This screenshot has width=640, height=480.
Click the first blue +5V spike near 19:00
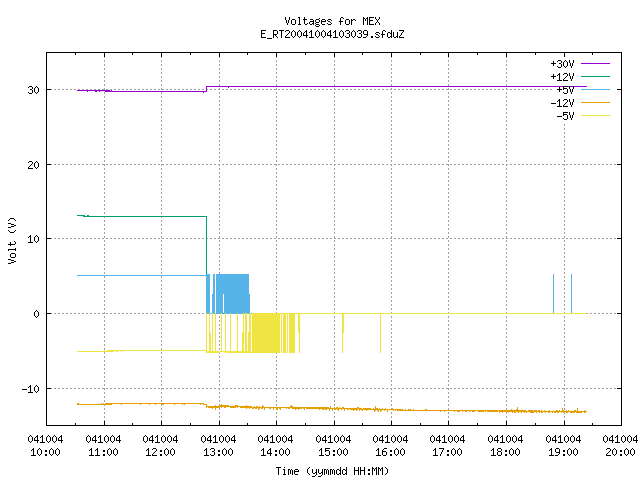pyautogui.click(x=553, y=294)
